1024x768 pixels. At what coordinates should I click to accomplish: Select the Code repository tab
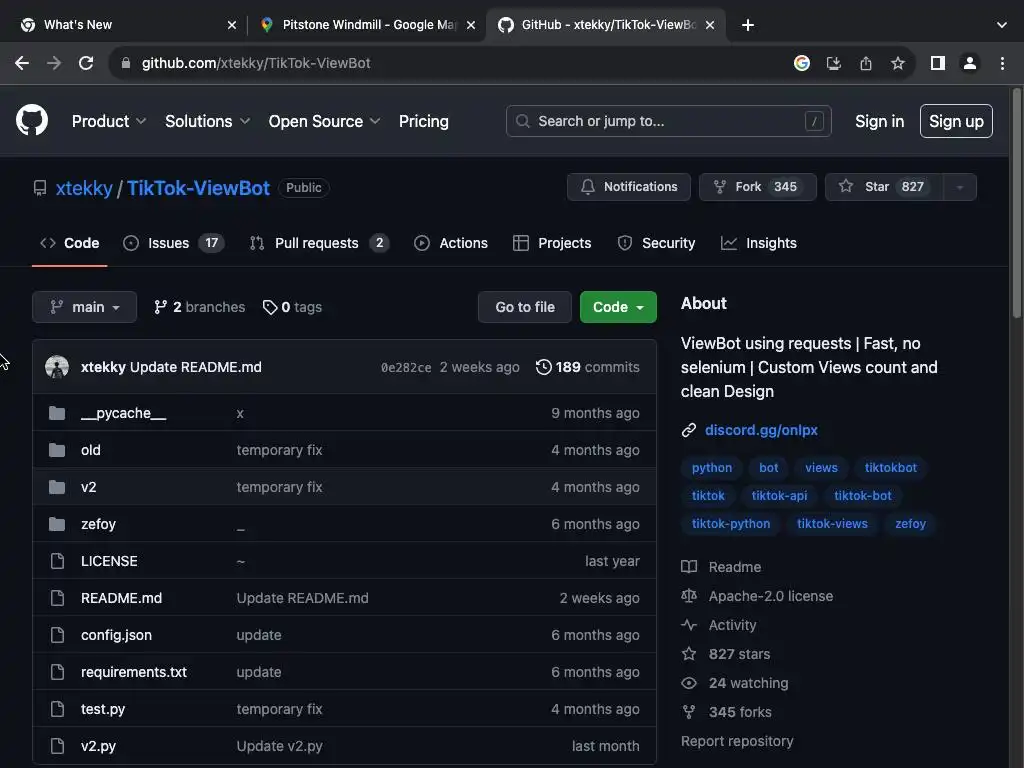(x=69, y=243)
